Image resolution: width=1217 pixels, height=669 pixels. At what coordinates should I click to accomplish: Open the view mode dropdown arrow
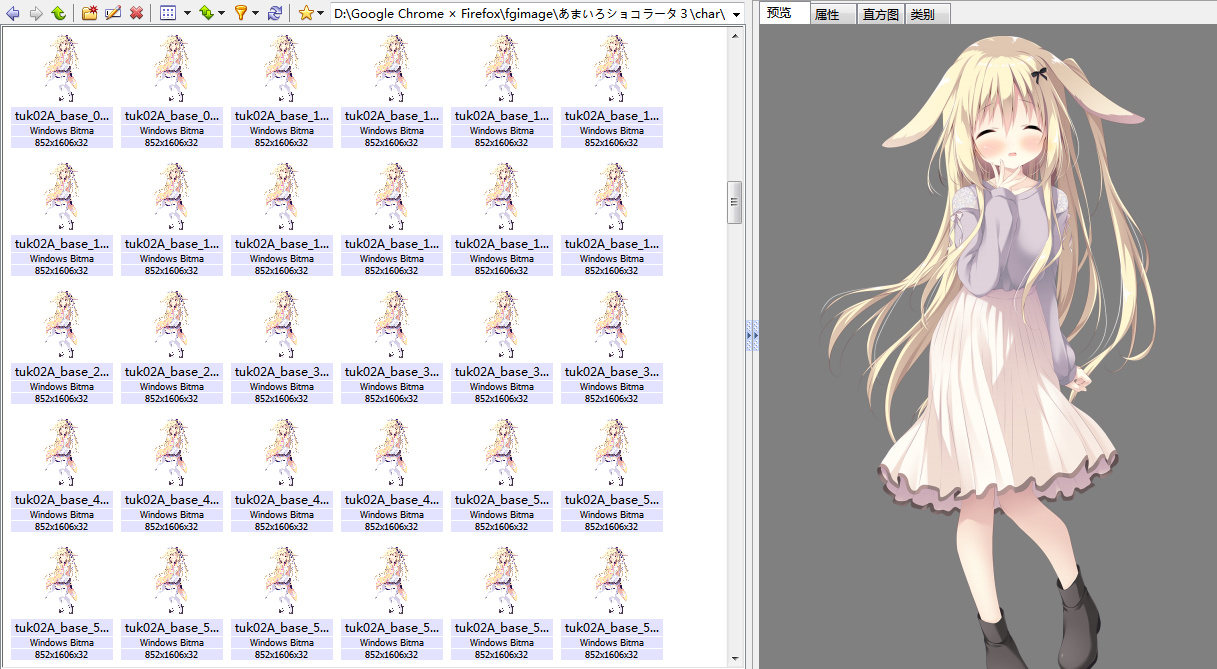(x=186, y=13)
